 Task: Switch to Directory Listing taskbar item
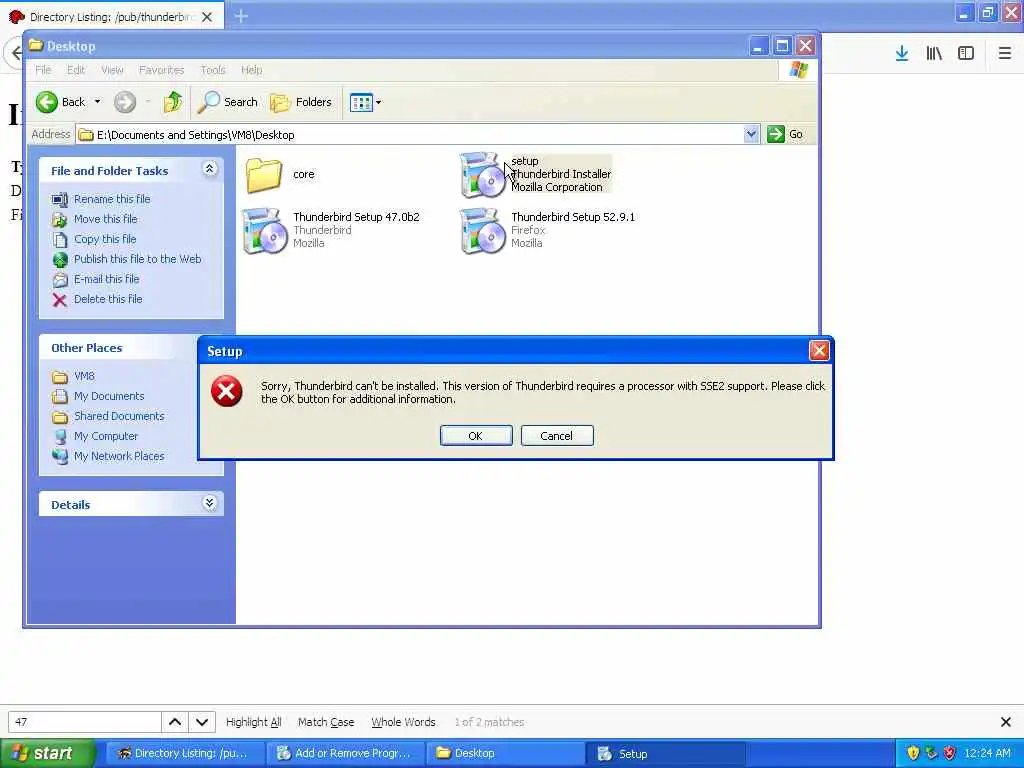pyautogui.click(x=185, y=753)
